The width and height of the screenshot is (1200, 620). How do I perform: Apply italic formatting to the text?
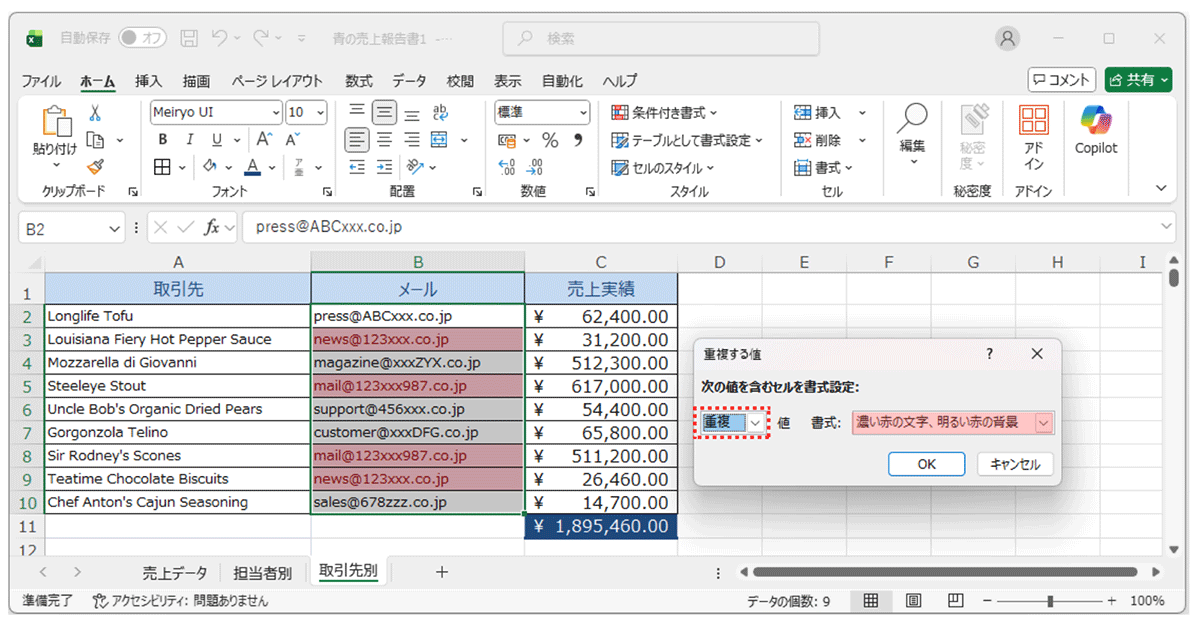pyautogui.click(x=187, y=140)
